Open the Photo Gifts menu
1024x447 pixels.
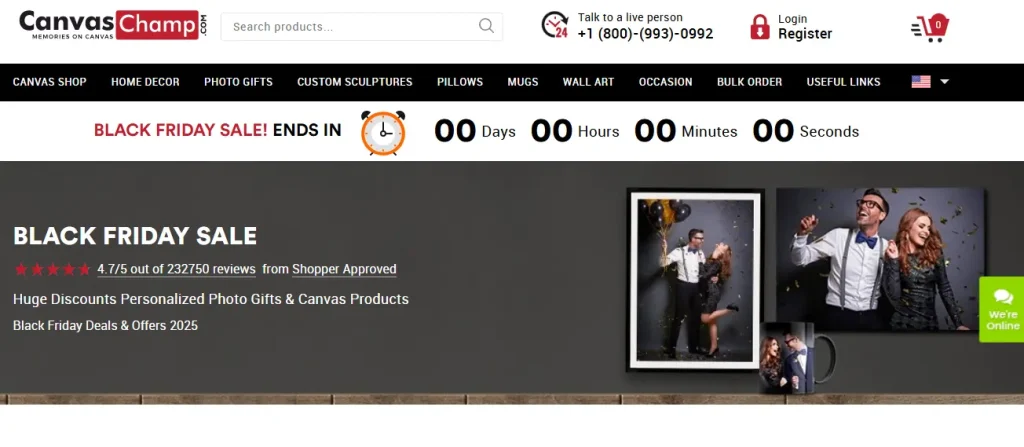tap(238, 82)
